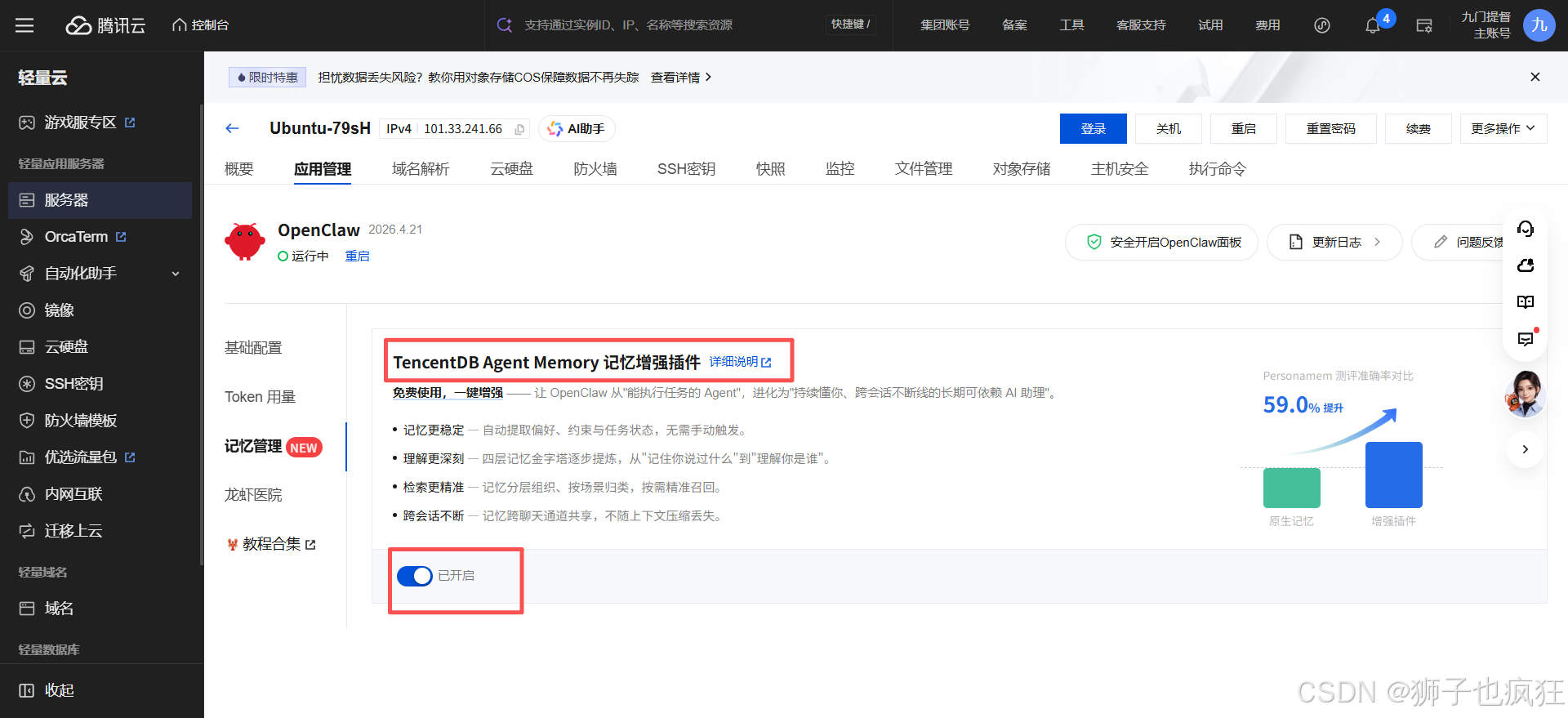Click the 续费 button
Viewport: 1568px width, 718px height.
1419,129
